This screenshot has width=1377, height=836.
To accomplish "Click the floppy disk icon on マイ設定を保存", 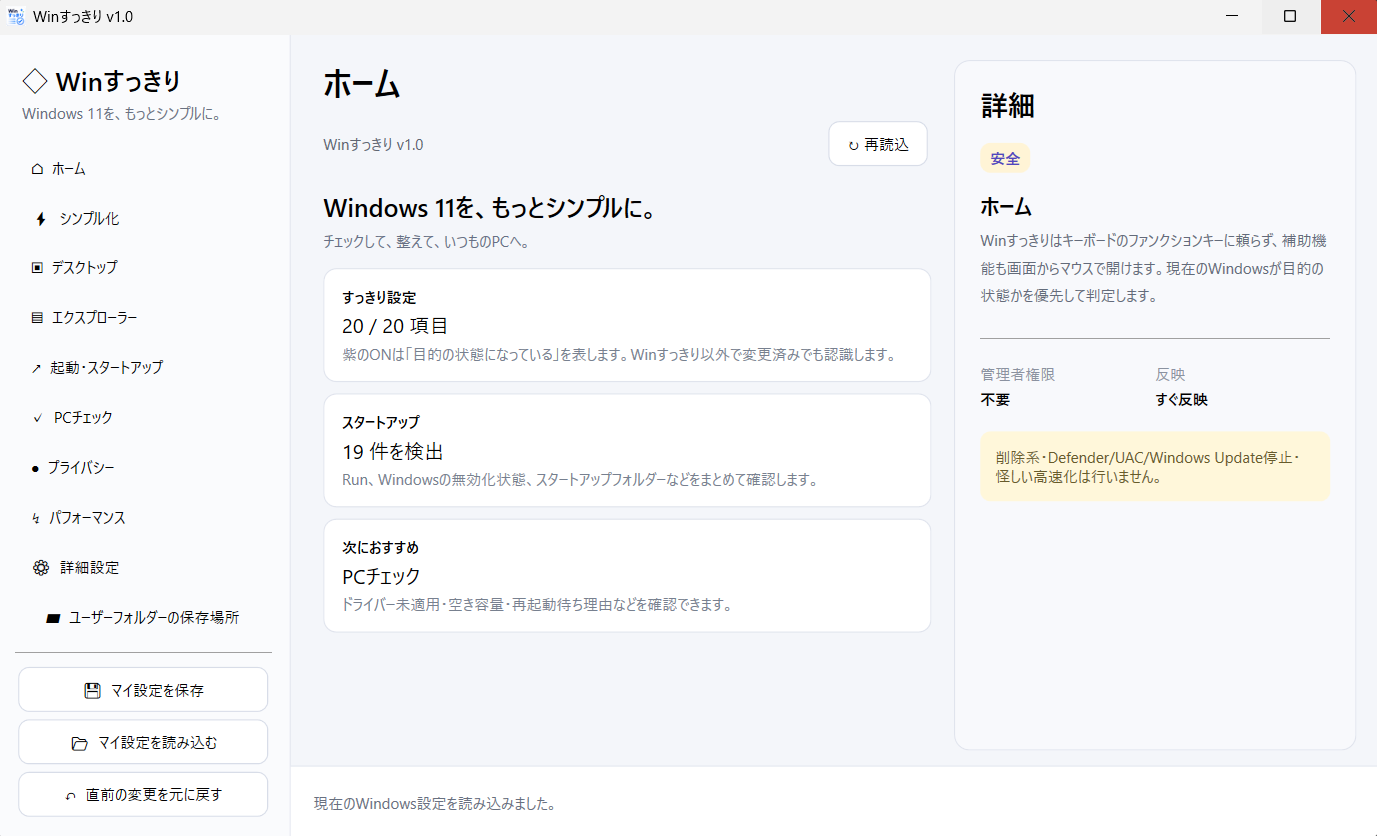I will pyautogui.click(x=92, y=691).
